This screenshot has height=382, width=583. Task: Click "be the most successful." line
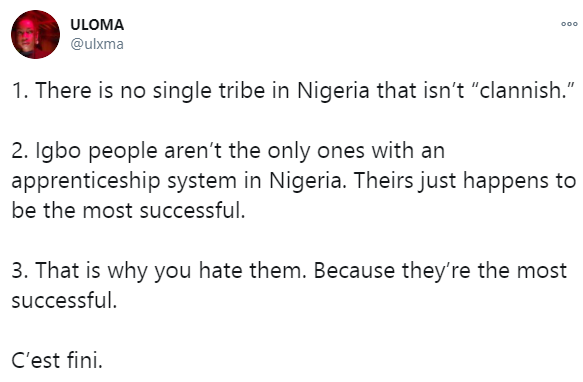(x=128, y=211)
